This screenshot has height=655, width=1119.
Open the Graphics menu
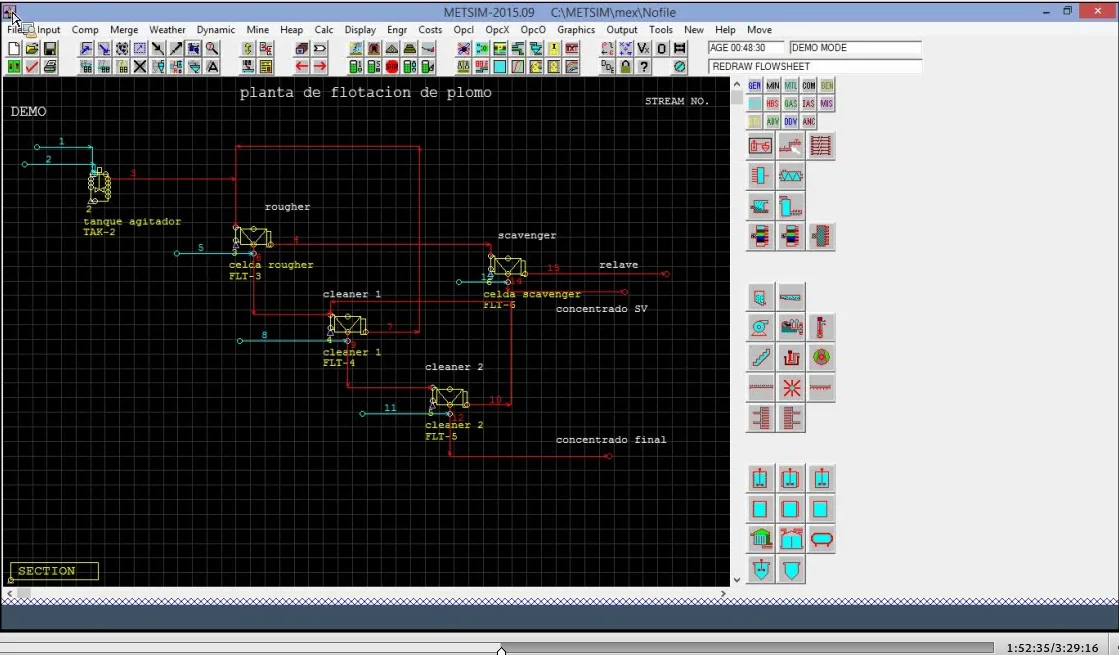point(576,30)
